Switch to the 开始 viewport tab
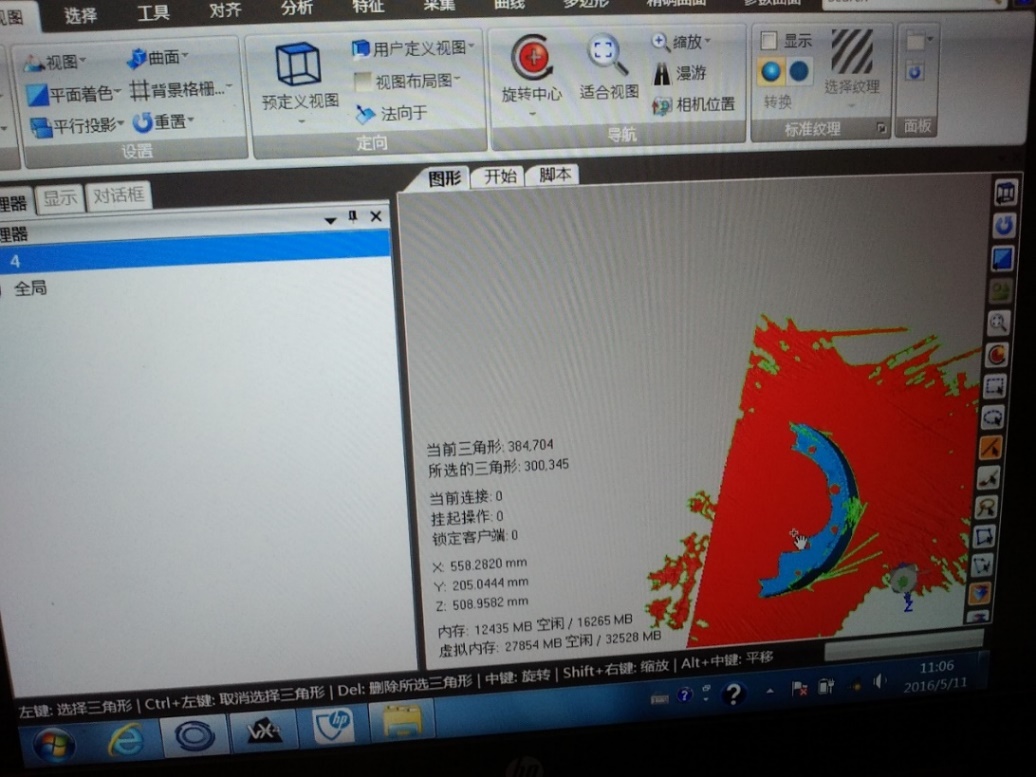Viewport: 1036px width, 777px height. (500, 176)
